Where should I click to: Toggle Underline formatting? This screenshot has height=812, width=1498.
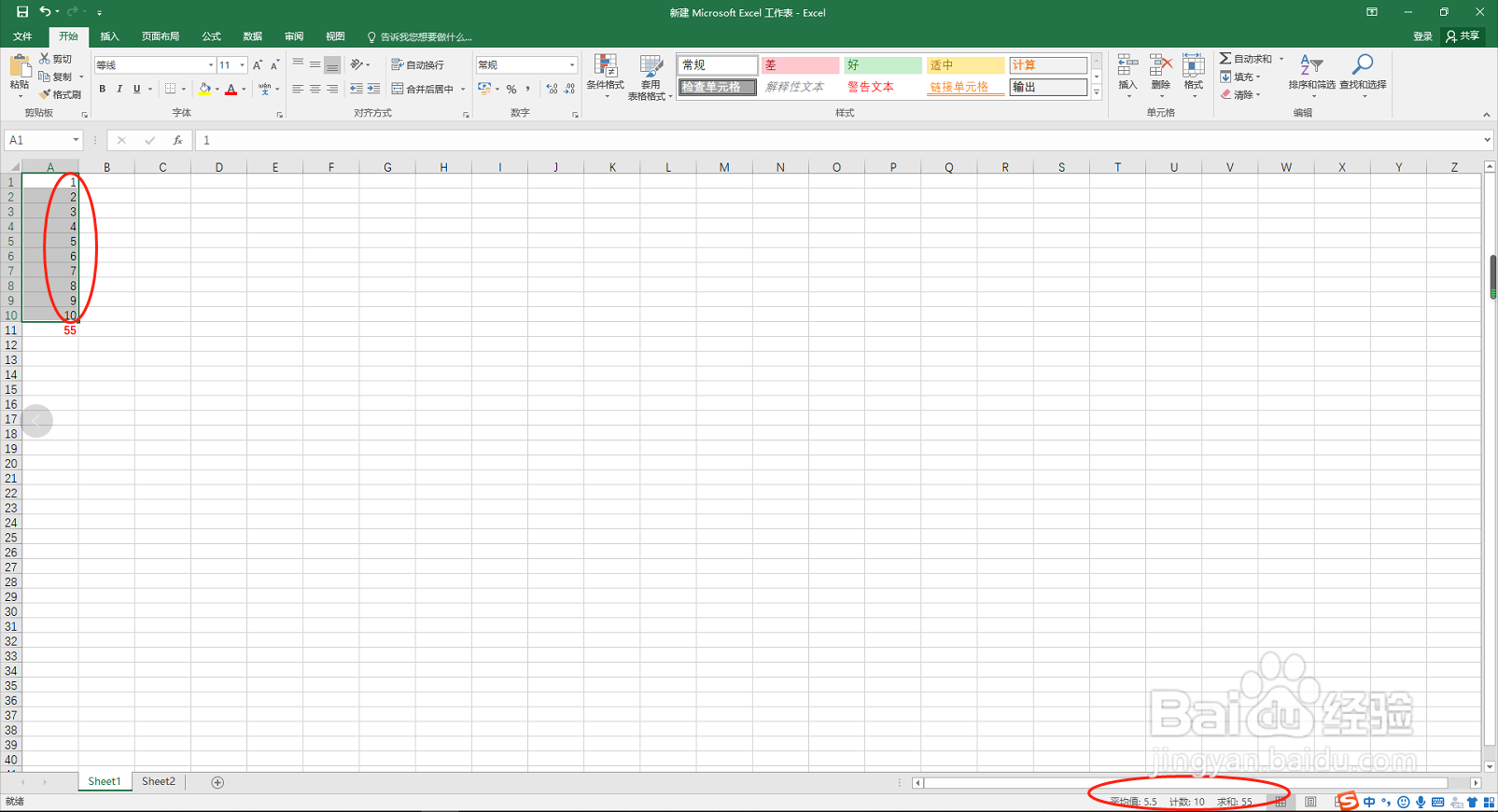click(136, 89)
